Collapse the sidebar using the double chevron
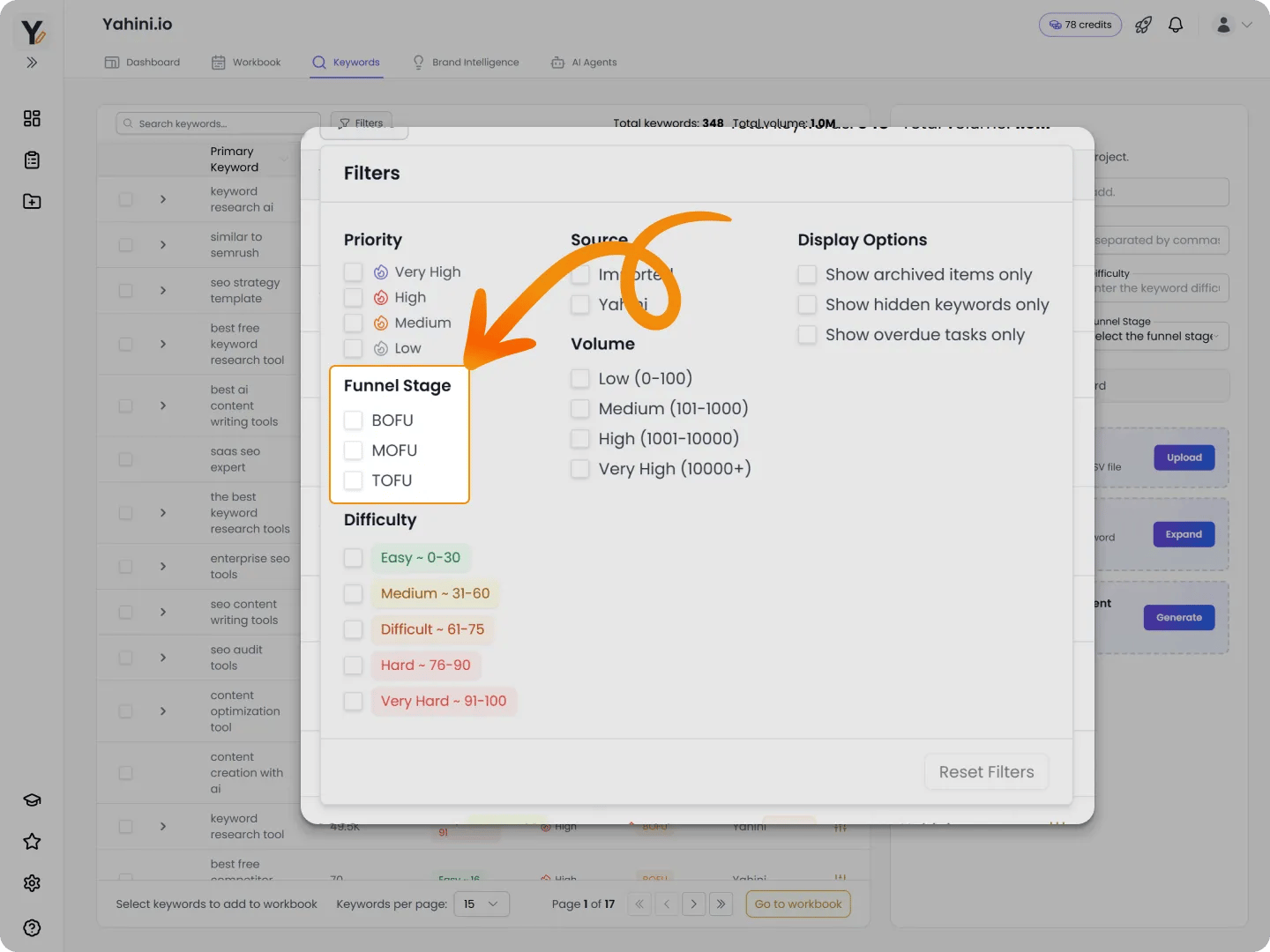1270x952 pixels. 32,63
